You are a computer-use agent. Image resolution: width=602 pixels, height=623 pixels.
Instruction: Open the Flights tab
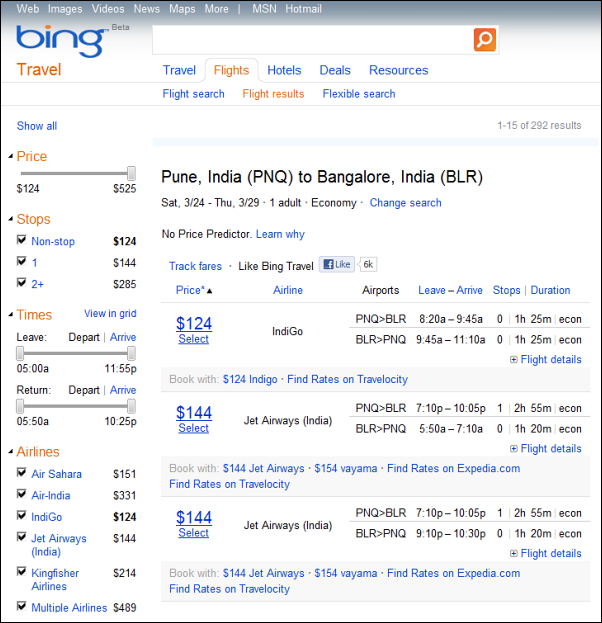tap(231, 70)
